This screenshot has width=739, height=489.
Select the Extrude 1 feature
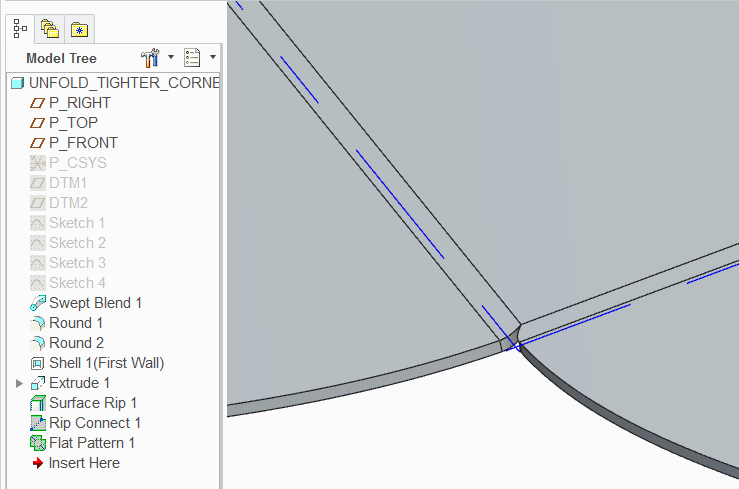[79, 383]
